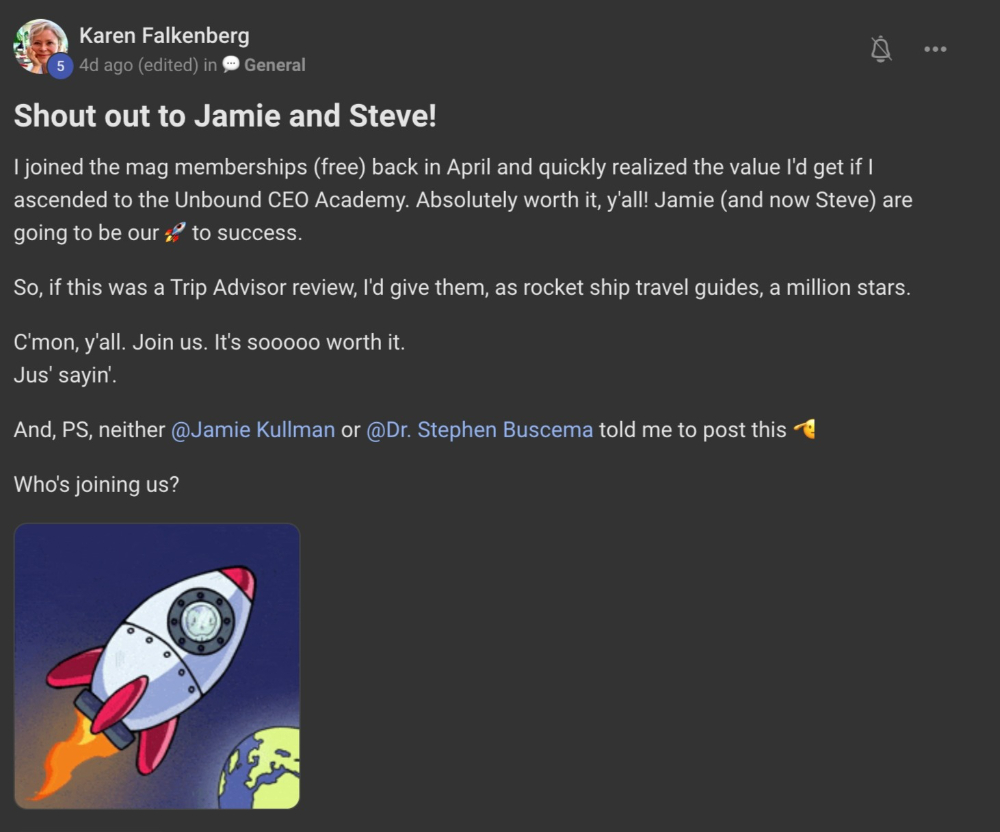The height and width of the screenshot is (832, 1000).
Task: Click the rocket's round porthole window in image
Action: tap(201, 620)
